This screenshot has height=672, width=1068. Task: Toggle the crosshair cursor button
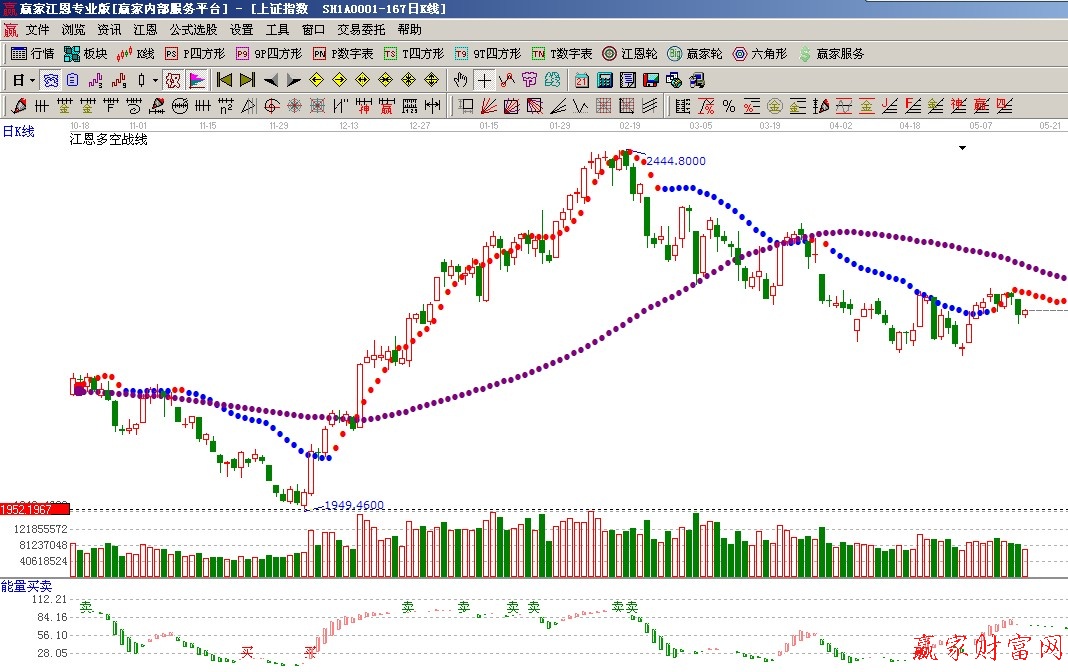click(484, 80)
